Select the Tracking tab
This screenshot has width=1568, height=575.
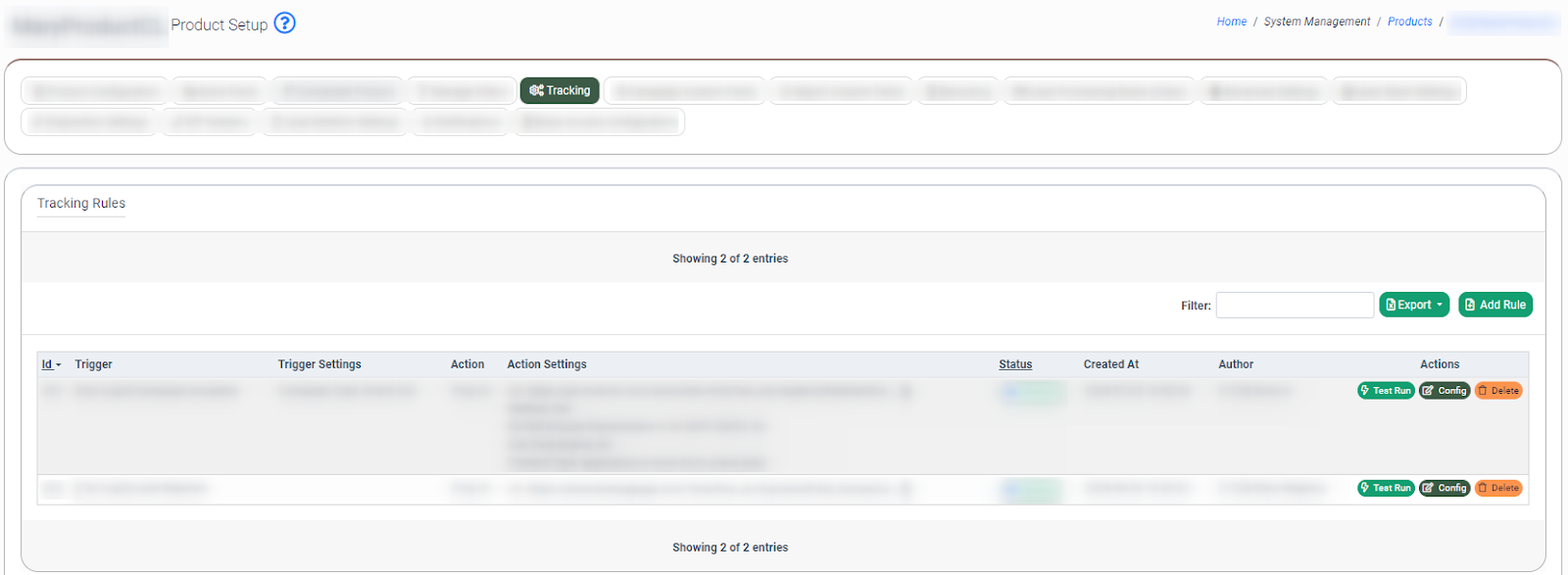coord(560,90)
